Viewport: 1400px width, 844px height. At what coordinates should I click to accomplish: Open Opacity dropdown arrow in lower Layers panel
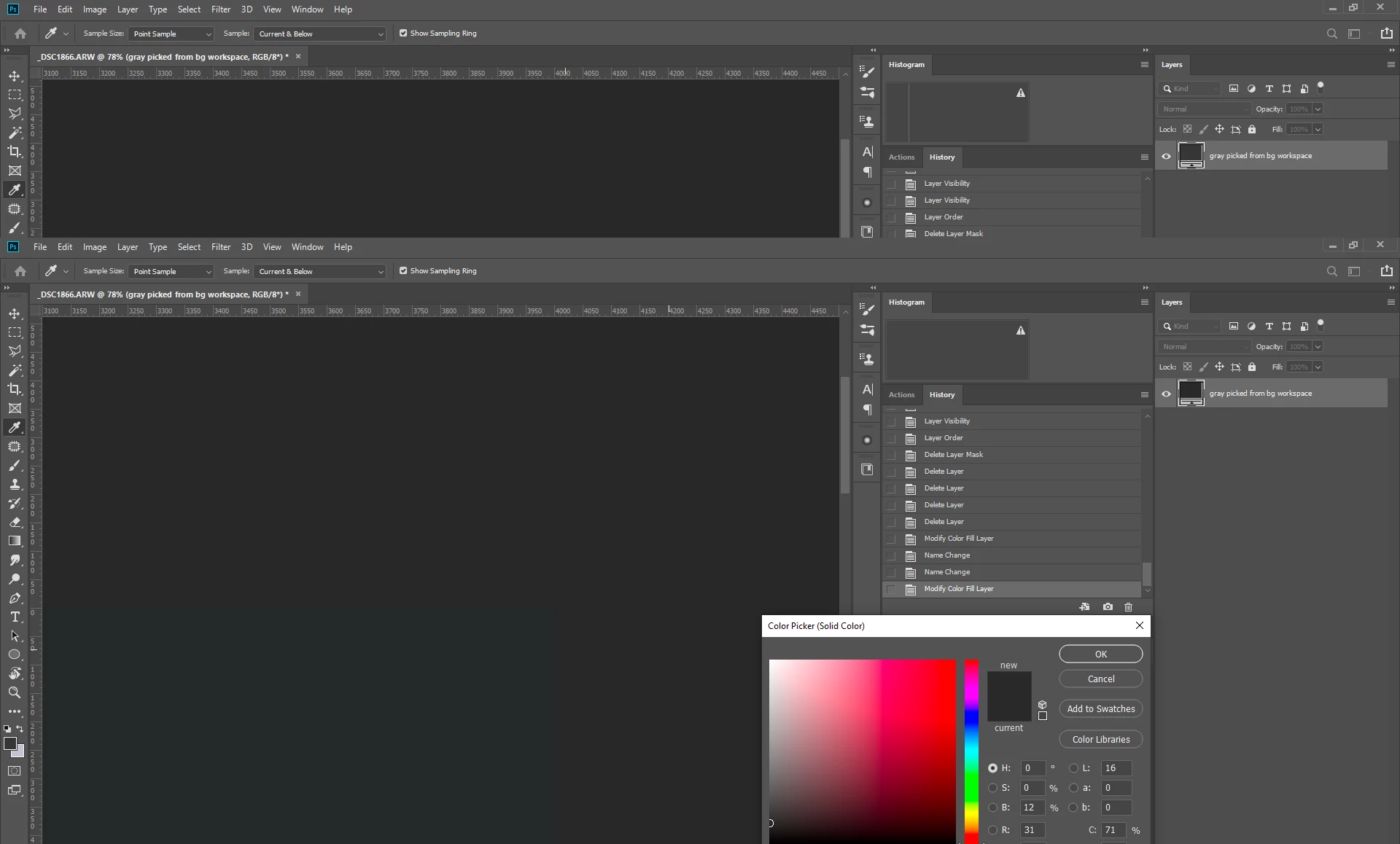click(x=1318, y=347)
